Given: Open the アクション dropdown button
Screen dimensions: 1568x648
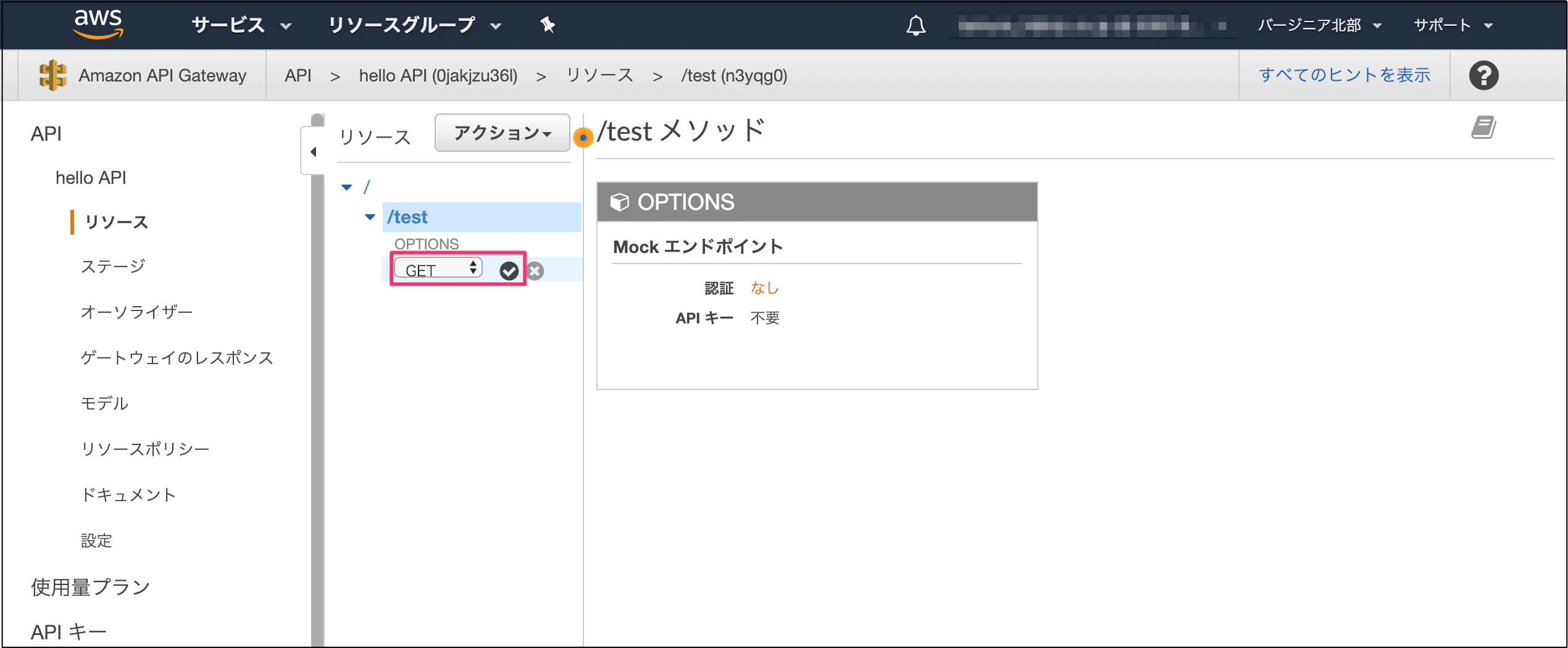Looking at the screenshot, I should pyautogui.click(x=502, y=133).
